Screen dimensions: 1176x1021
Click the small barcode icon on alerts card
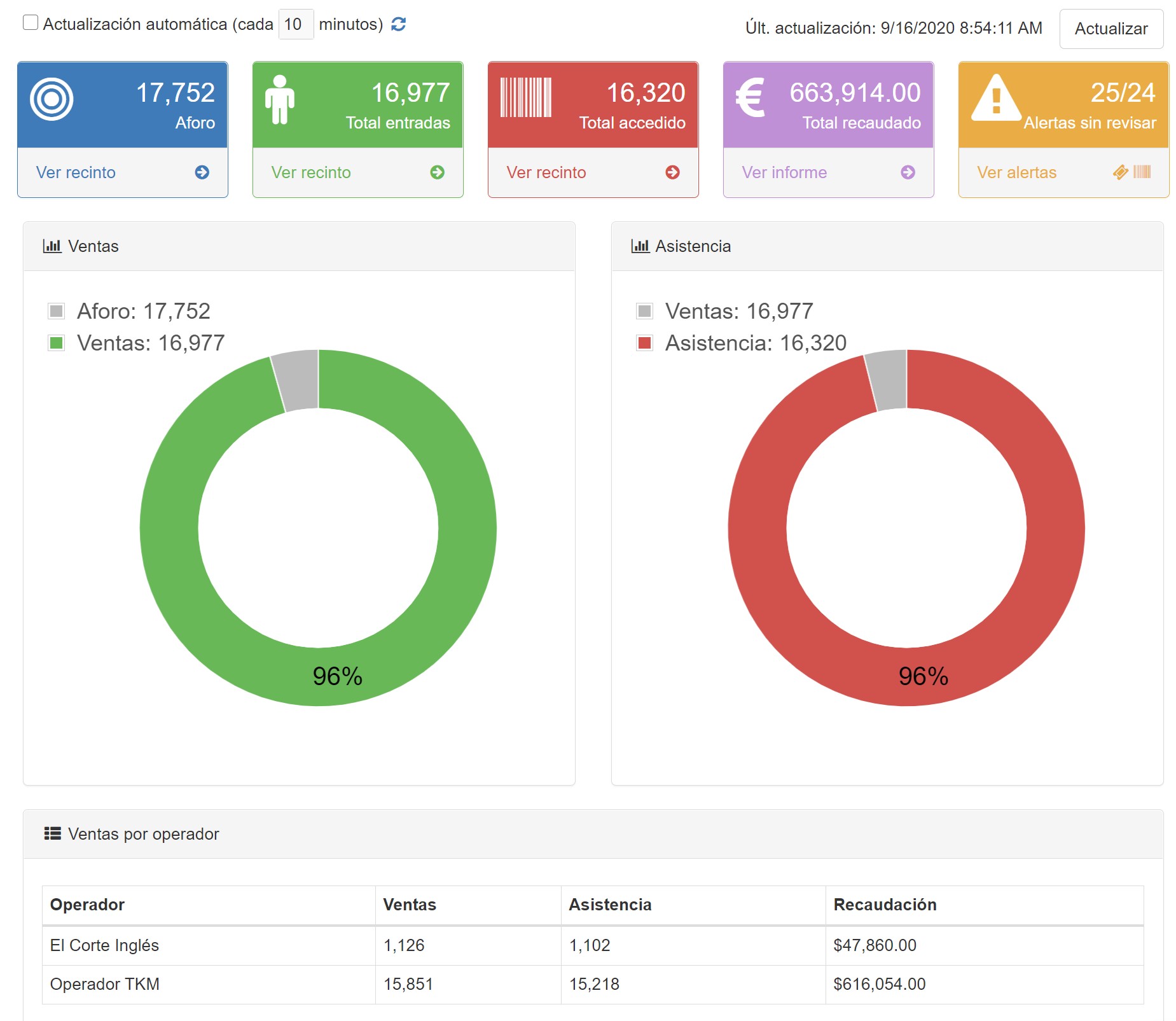tap(1142, 172)
